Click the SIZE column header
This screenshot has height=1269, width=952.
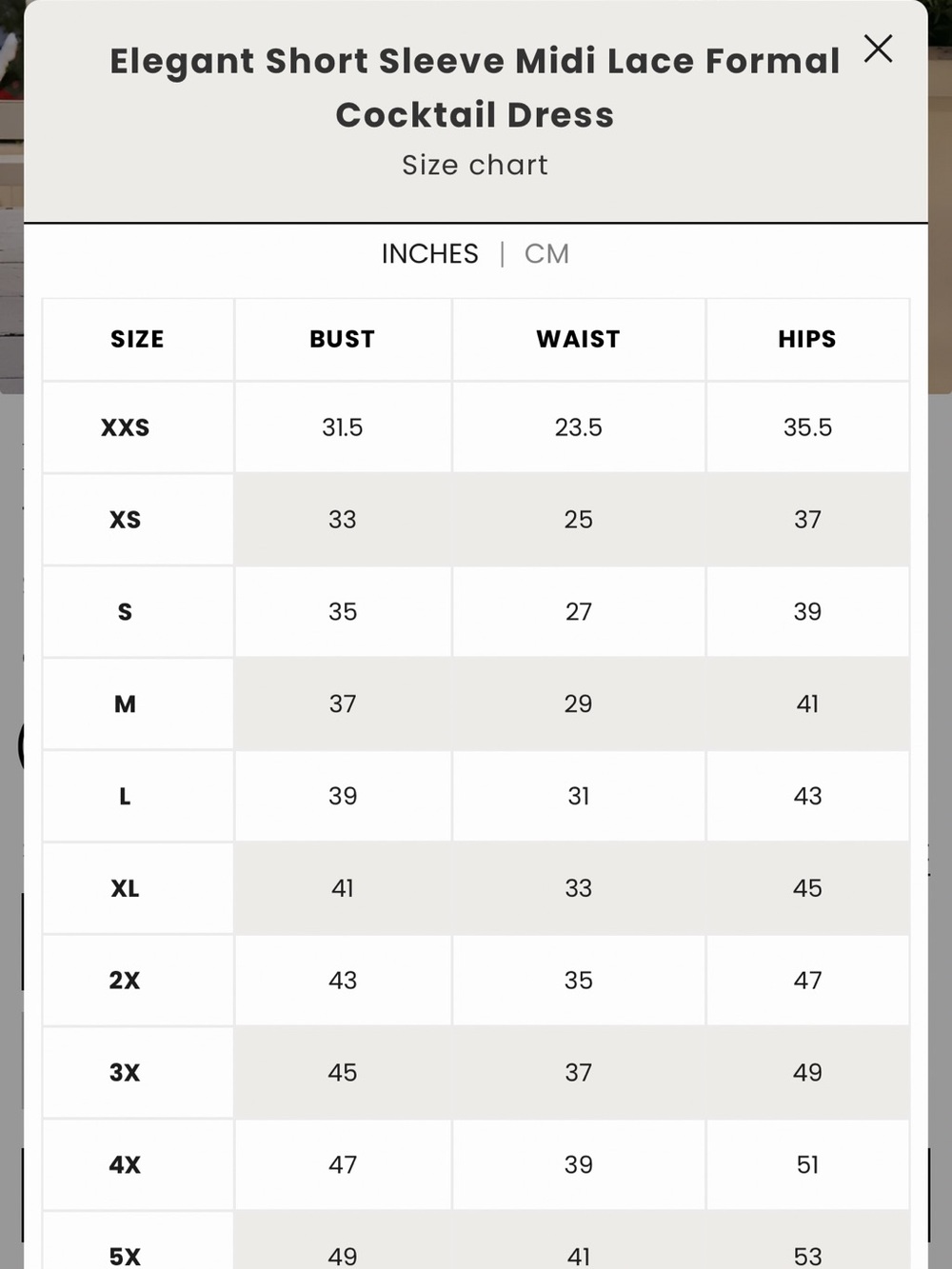(x=137, y=340)
